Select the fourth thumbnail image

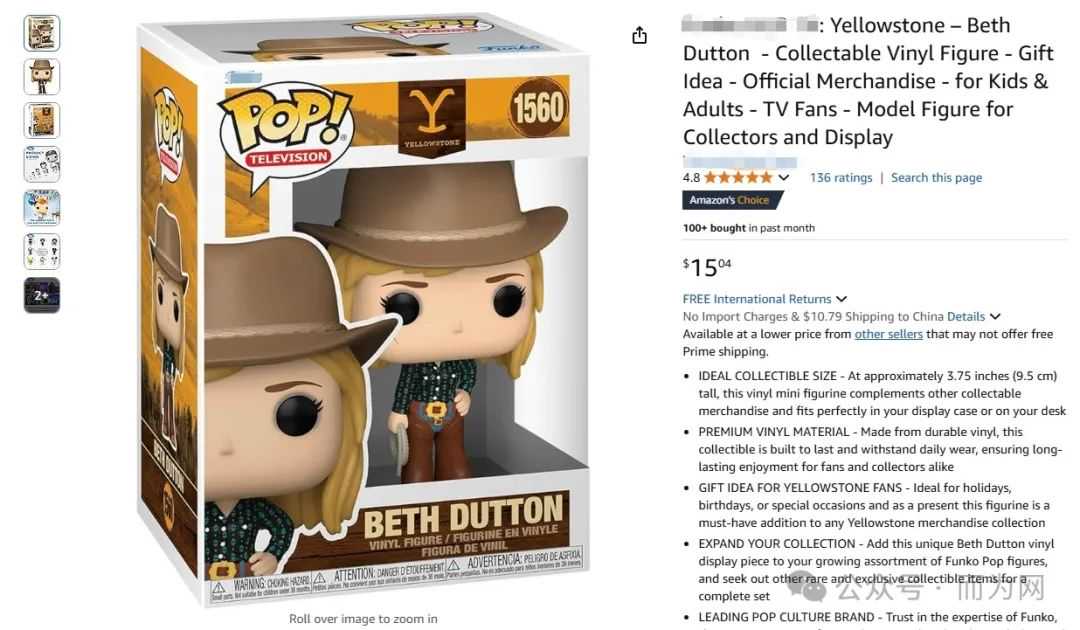(x=42, y=164)
